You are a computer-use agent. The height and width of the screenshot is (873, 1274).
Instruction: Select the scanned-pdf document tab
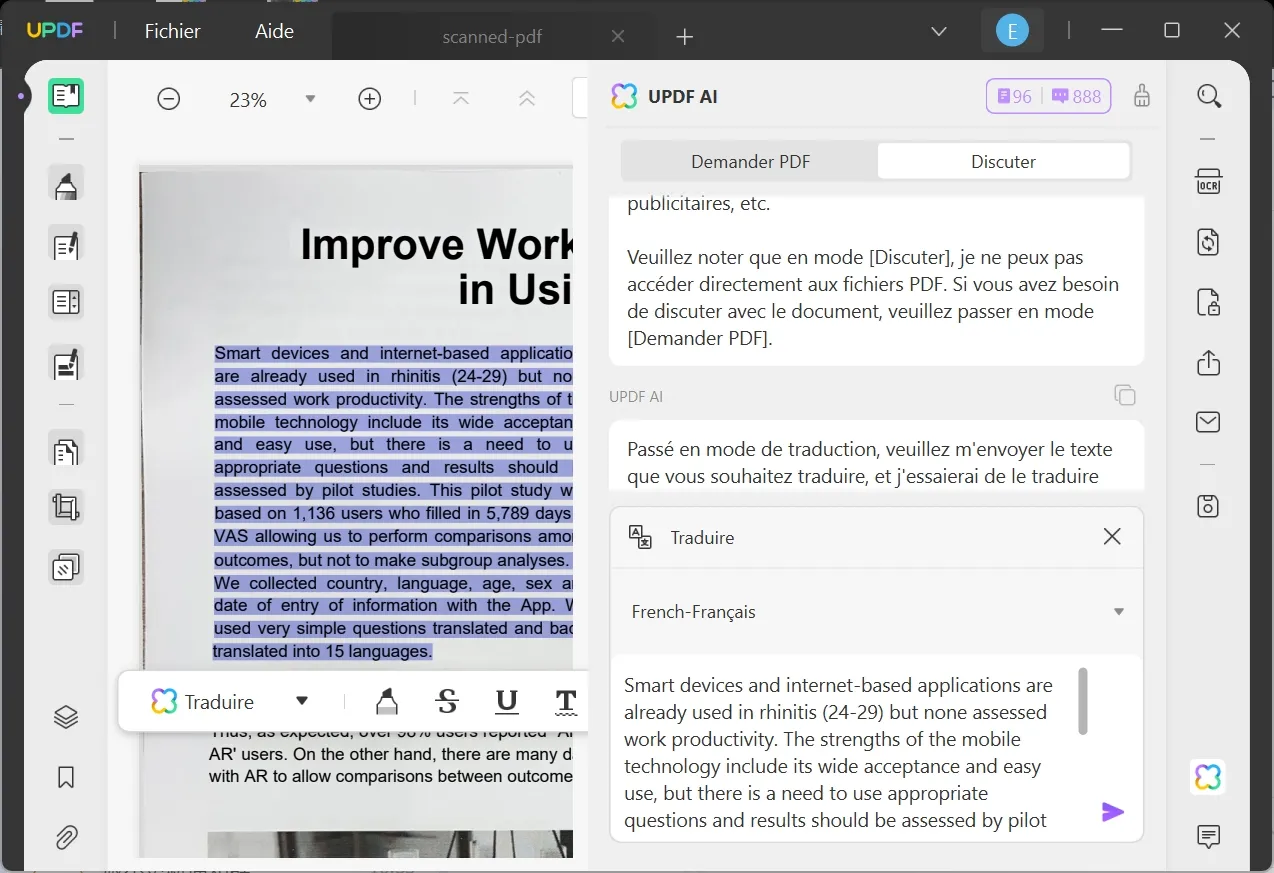[x=492, y=37]
